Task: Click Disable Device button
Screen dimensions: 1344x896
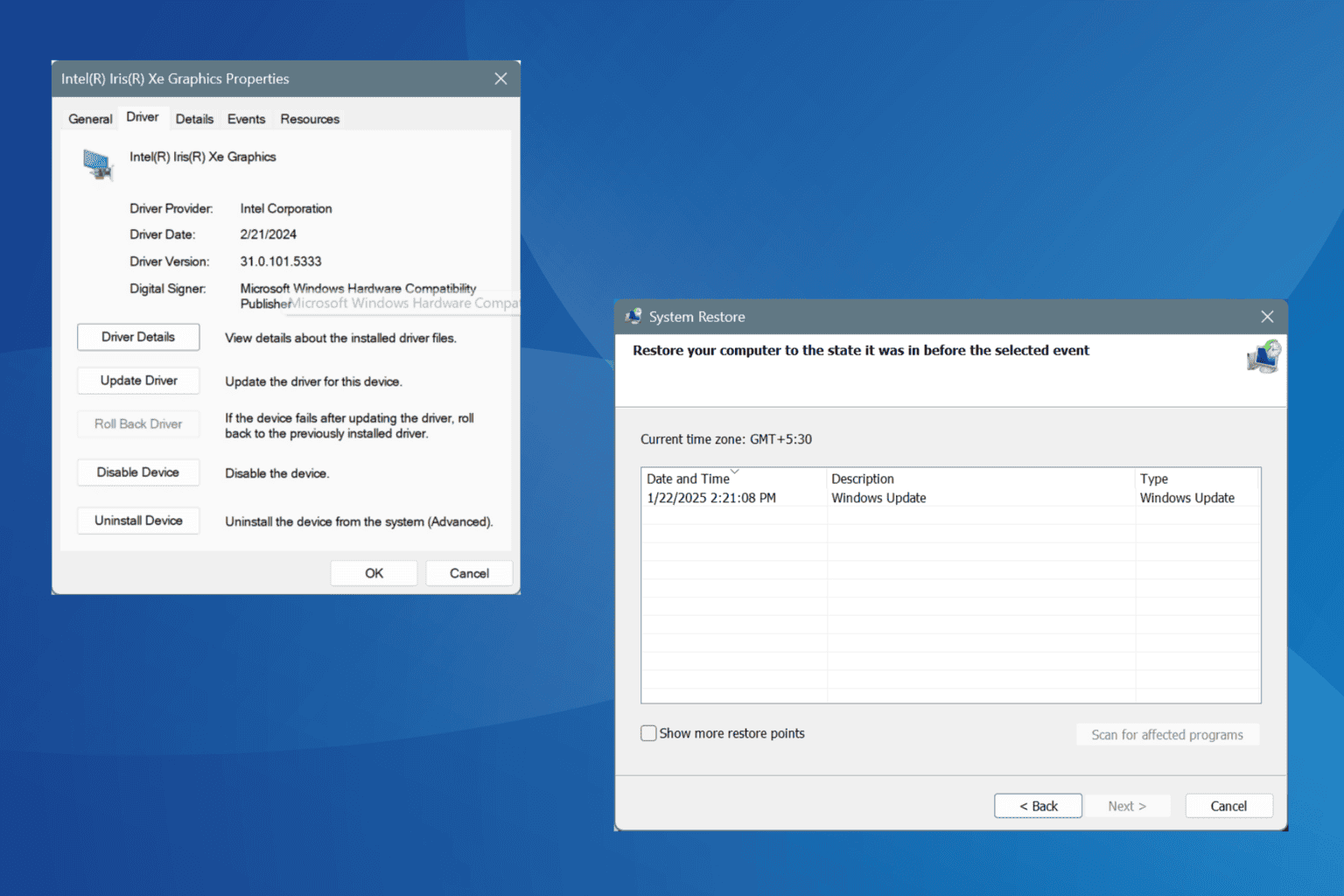Action: (138, 472)
